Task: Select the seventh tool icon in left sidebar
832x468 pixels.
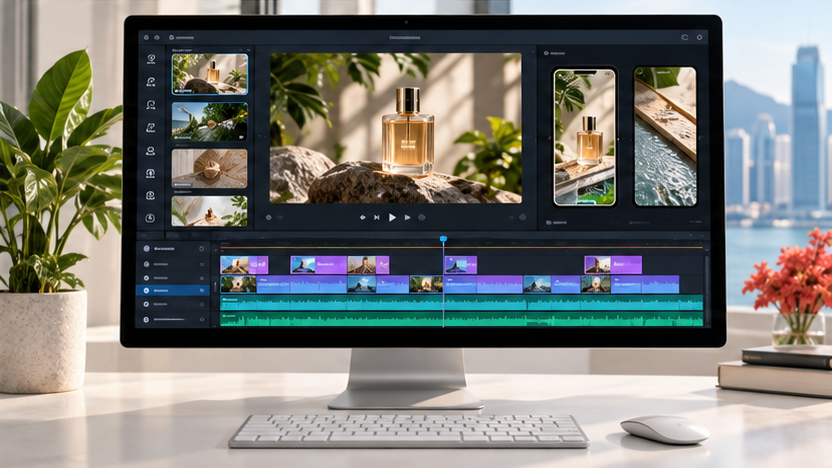Action: pyautogui.click(x=151, y=196)
